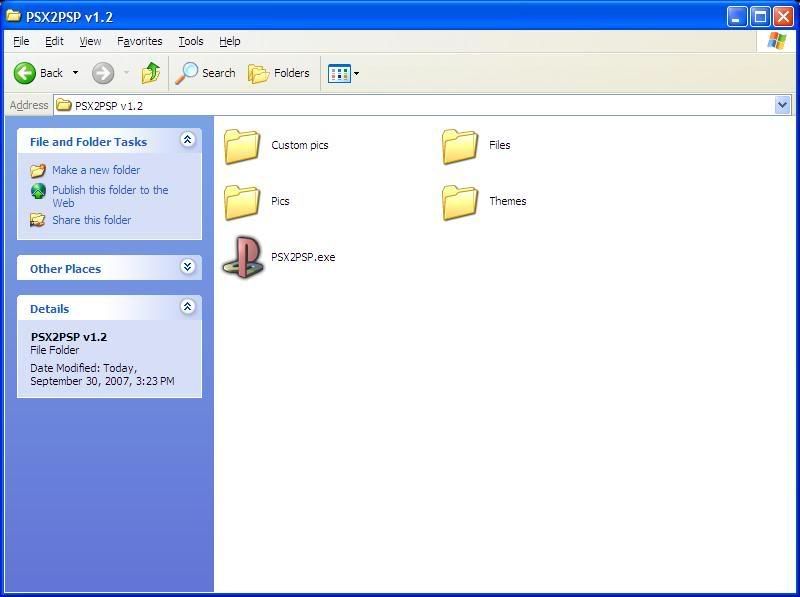Click Publish this folder to the Web
This screenshot has height=597, width=800.
[x=110, y=196]
